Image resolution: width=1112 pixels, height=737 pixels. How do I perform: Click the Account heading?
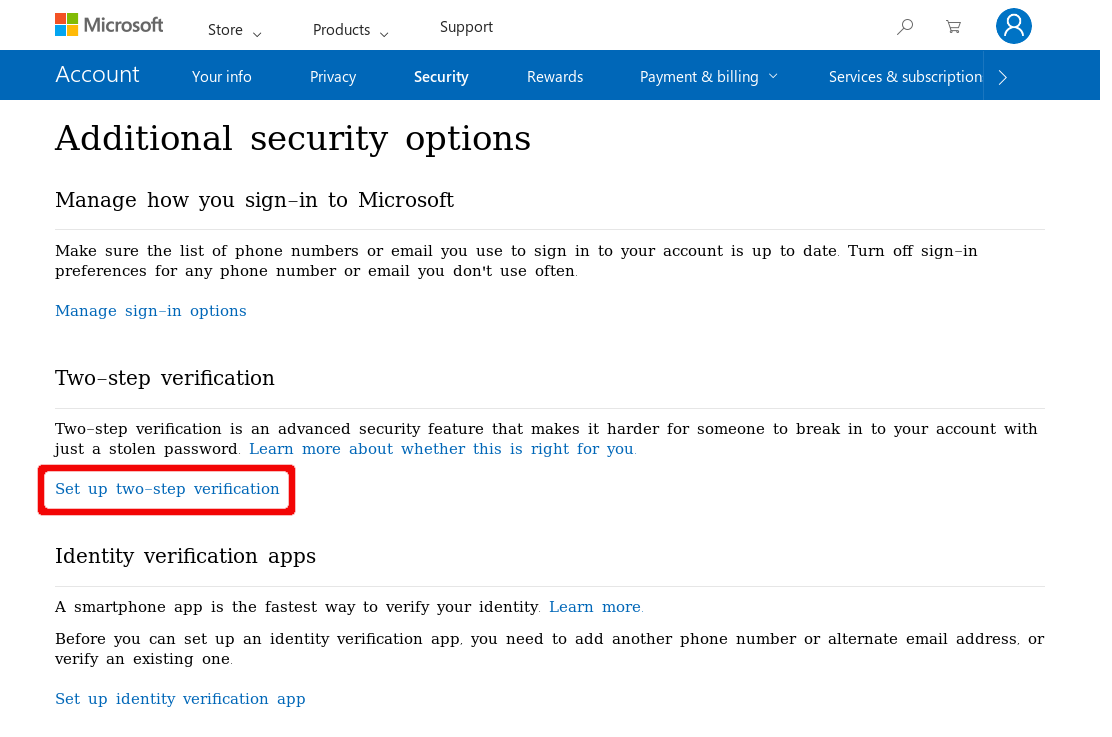pyautogui.click(x=97, y=74)
